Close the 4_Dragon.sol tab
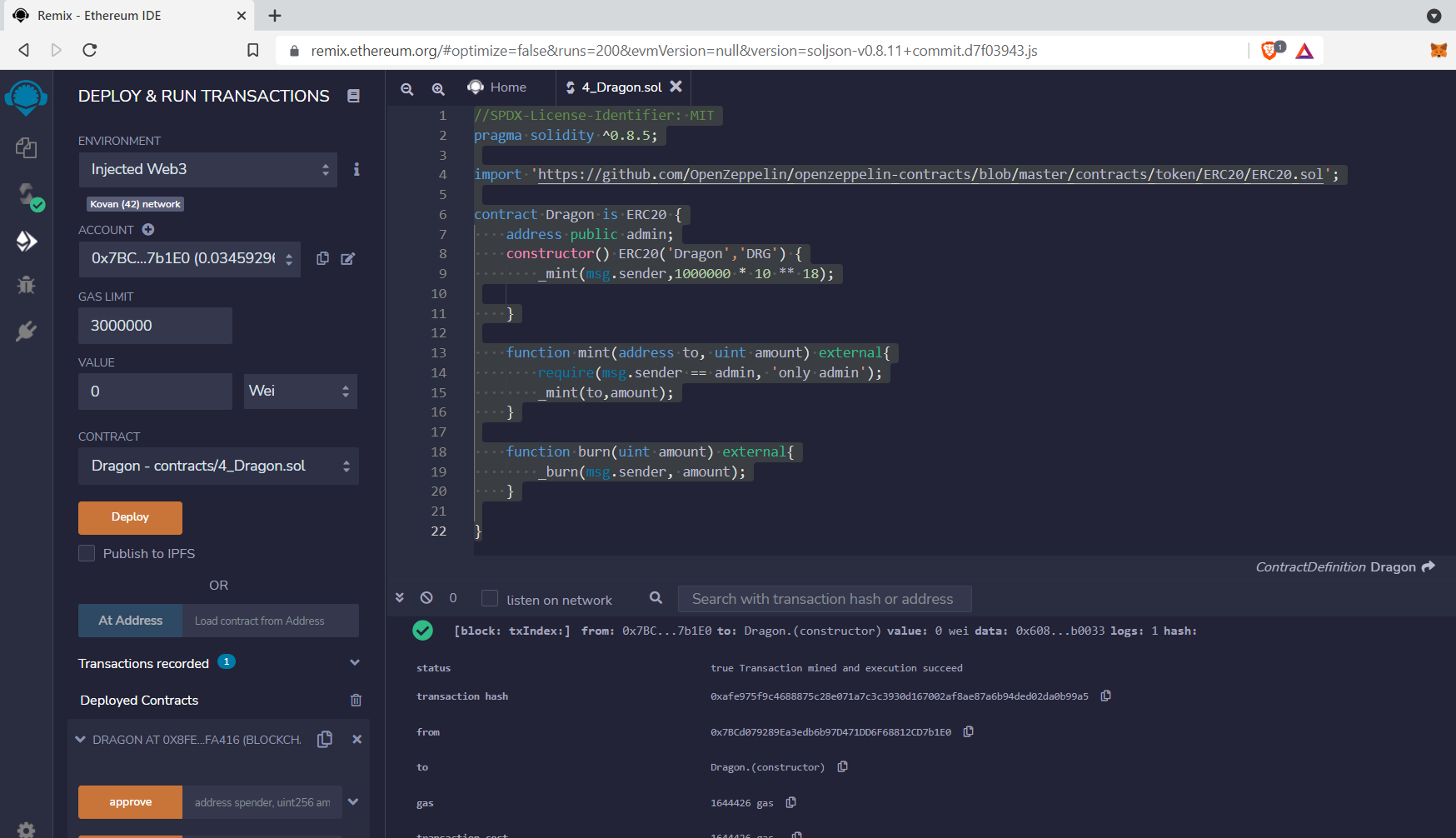Viewport: 1456px width, 838px height. tap(676, 87)
